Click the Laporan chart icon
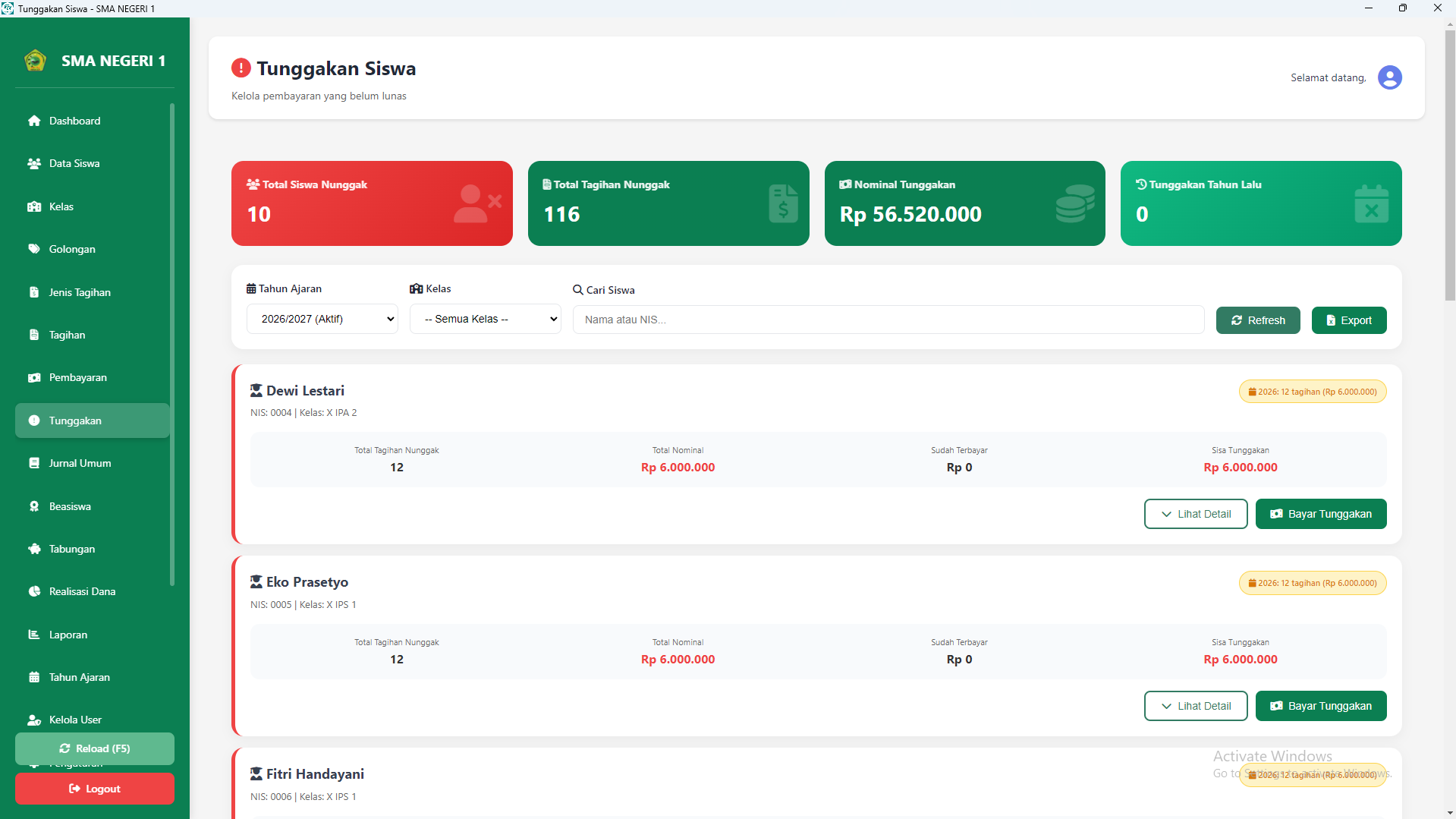Viewport: 1456px width, 819px height. (34, 635)
